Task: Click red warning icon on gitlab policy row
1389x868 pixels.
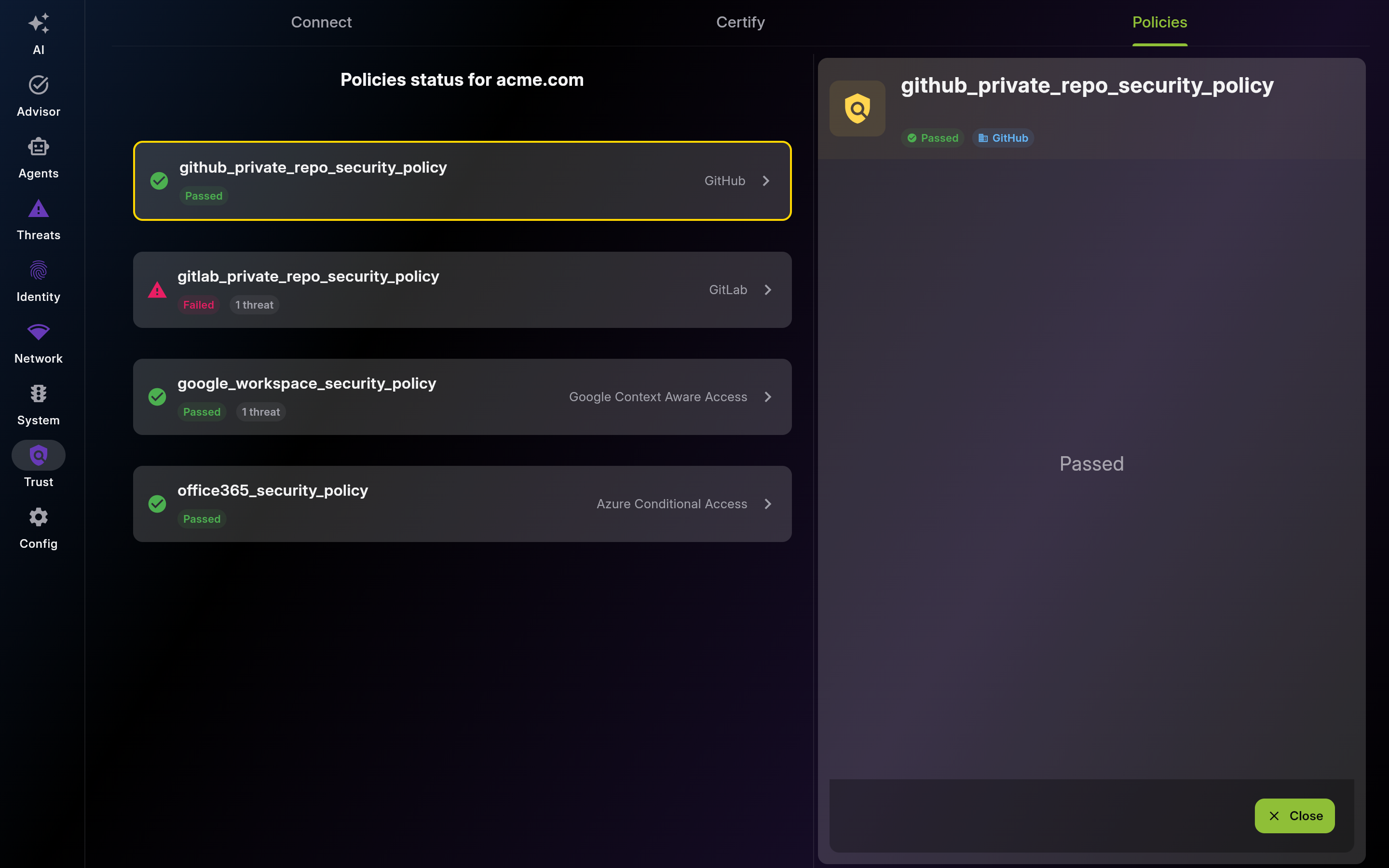Action: pos(157,290)
